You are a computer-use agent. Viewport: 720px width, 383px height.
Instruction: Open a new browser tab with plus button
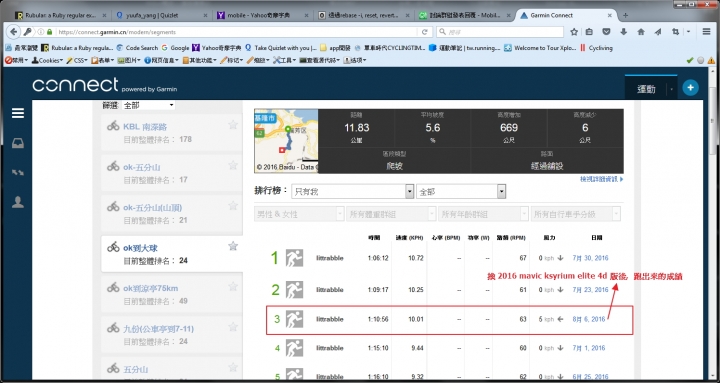[x=625, y=15]
